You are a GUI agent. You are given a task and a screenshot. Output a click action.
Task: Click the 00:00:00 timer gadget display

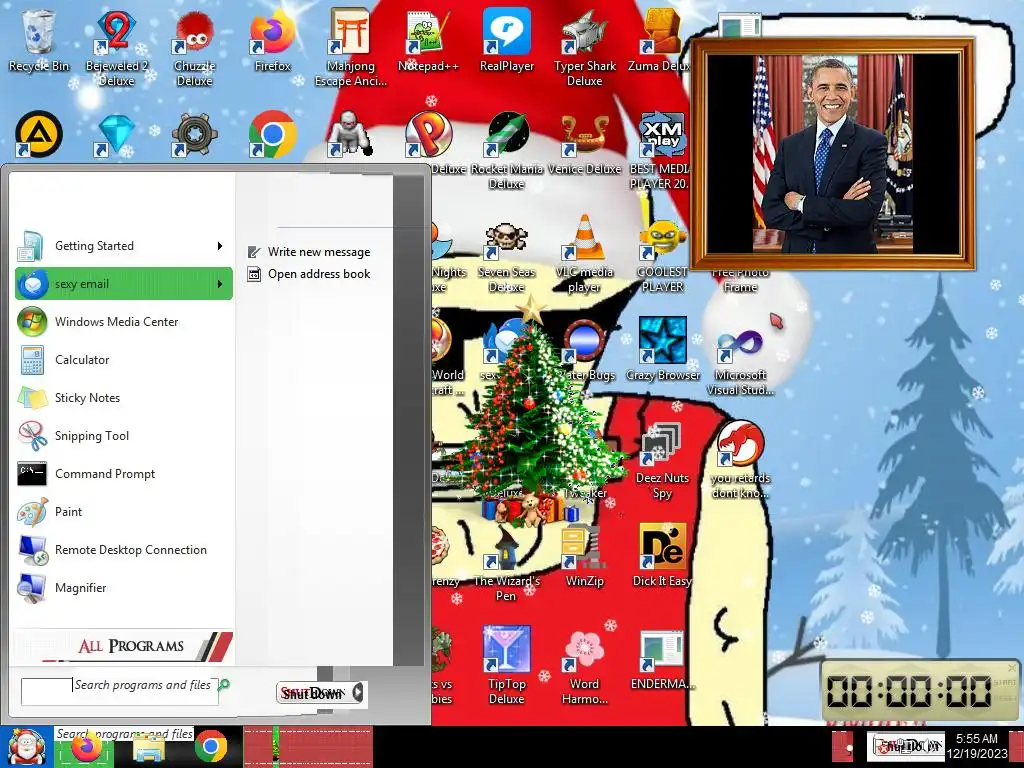(909, 690)
